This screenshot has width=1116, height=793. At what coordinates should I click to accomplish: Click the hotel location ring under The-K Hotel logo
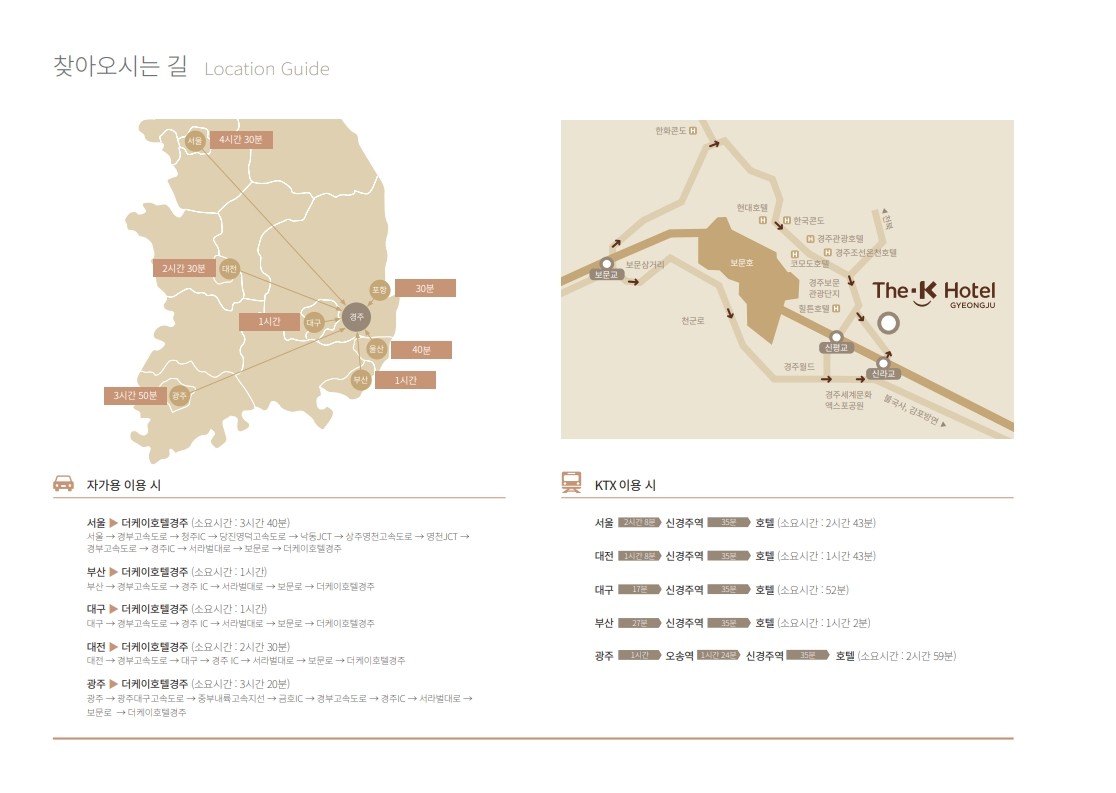[x=887, y=323]
